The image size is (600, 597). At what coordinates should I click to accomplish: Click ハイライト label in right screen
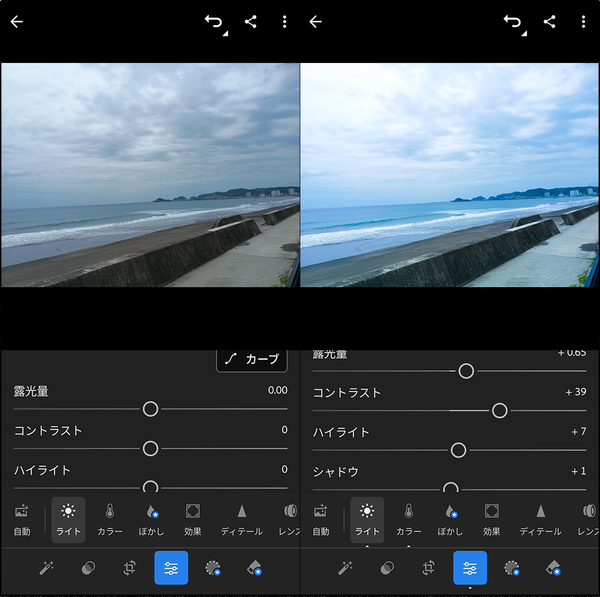tap(341, 433)
